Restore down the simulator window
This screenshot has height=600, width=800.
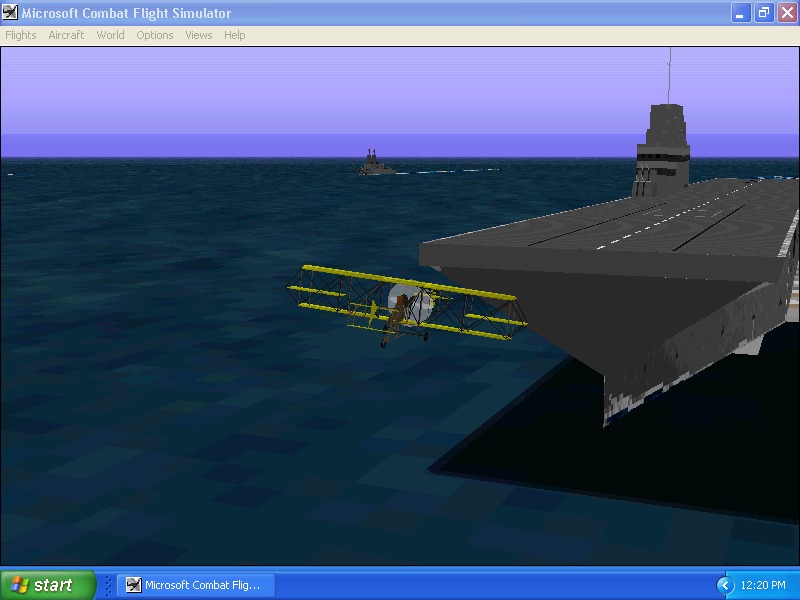click(x=764, y=13)
